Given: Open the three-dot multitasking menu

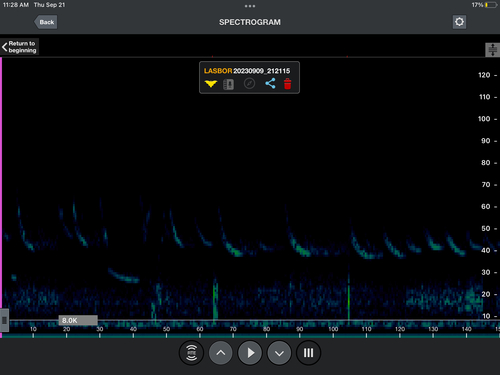Looking at the screenshot, I should point(250,6).
